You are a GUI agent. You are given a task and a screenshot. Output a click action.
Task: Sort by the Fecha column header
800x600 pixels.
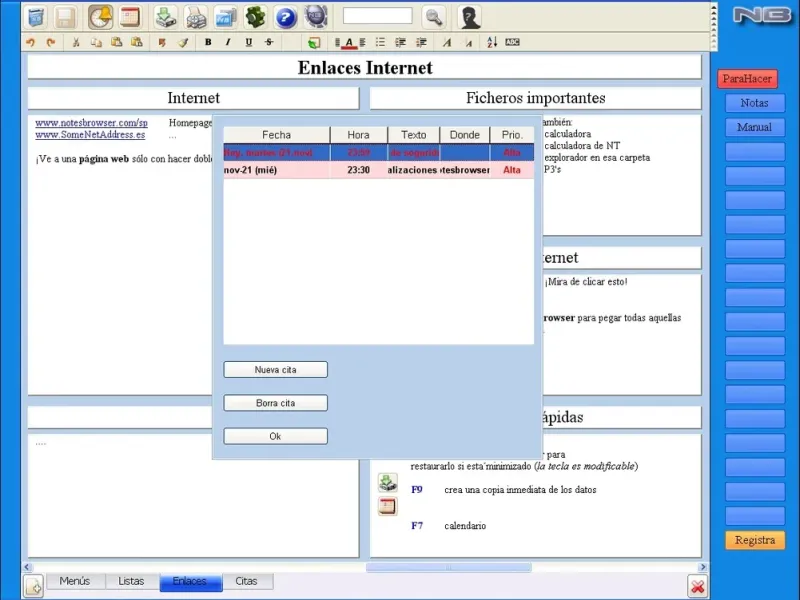pyautogui.click(x=277, y=135)
